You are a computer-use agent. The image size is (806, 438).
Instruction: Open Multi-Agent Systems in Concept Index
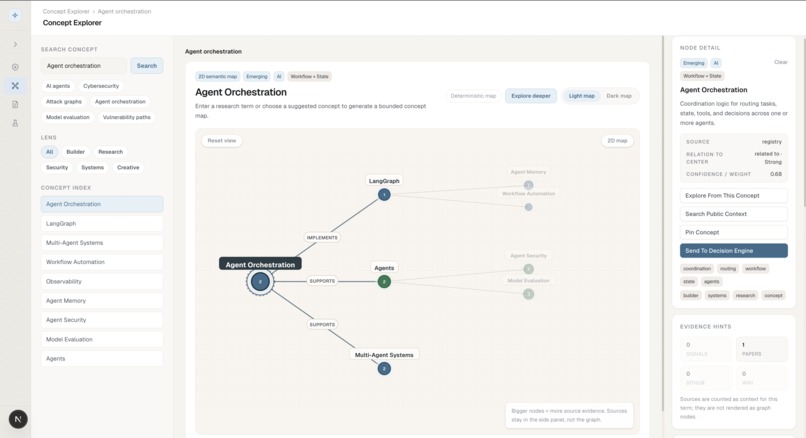click(102, 243)
